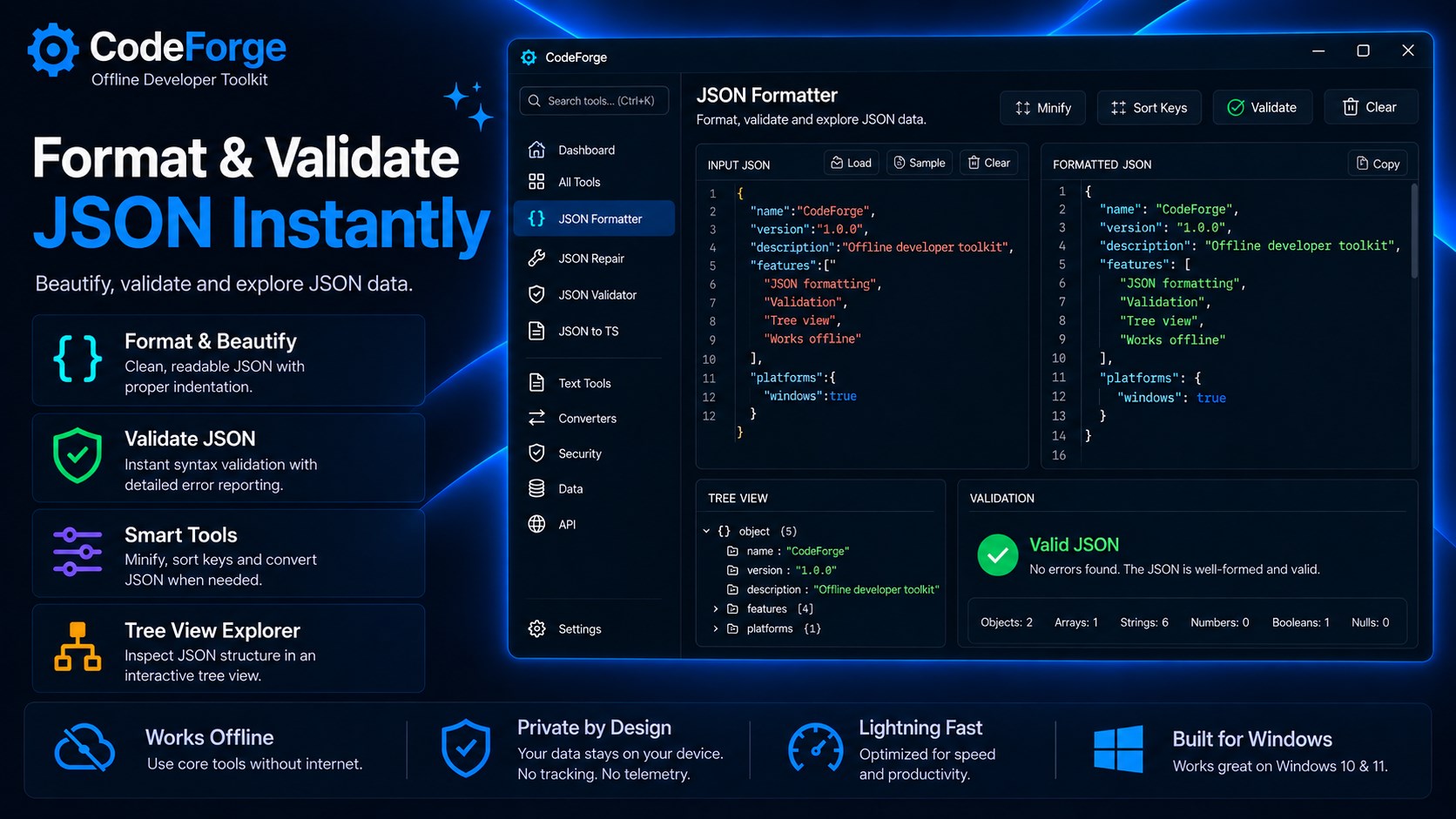
Task: Click the 'Numbers: 0' statistic
Action: pos(1220,622)
